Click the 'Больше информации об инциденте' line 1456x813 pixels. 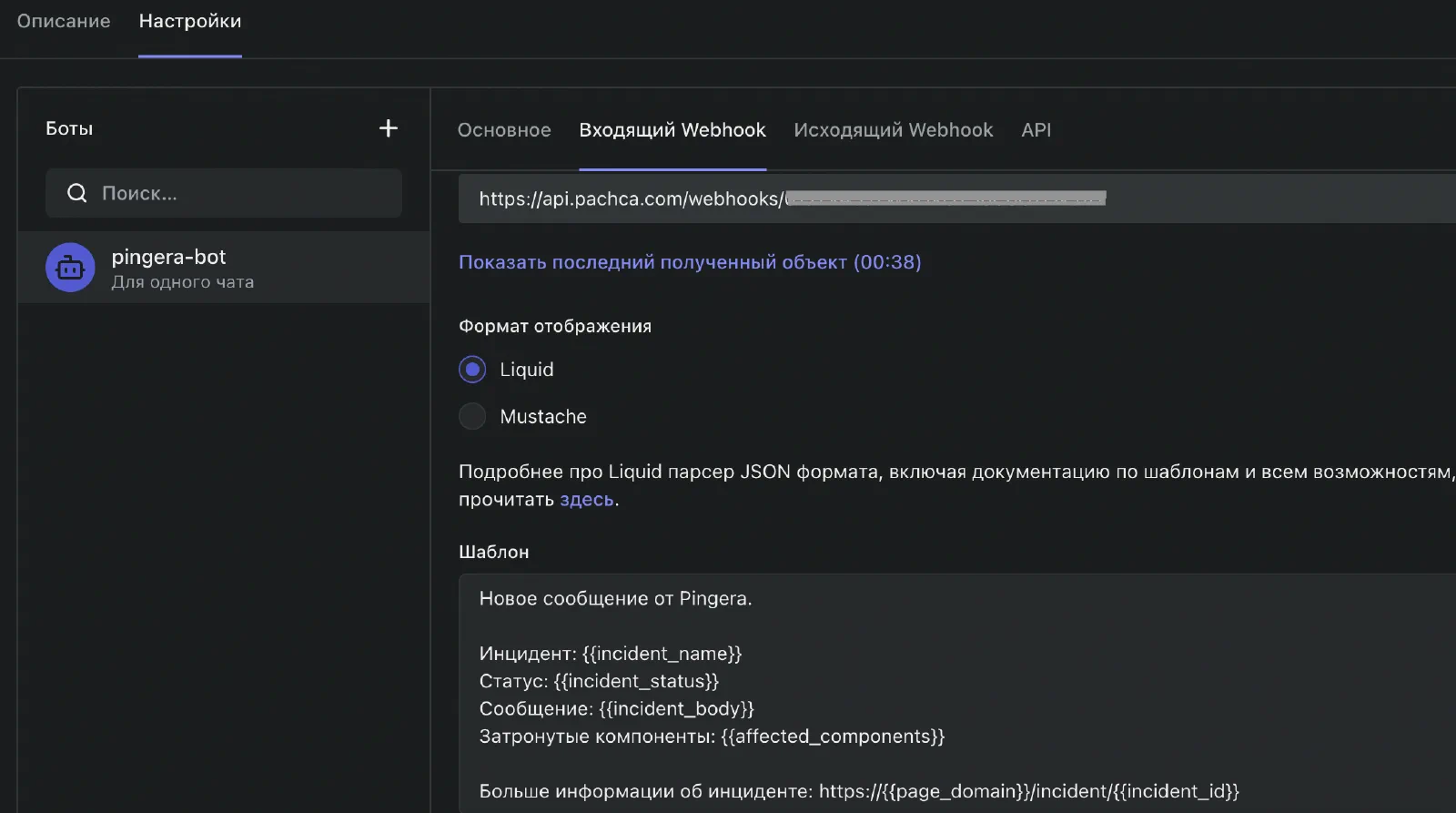[860, 791]
